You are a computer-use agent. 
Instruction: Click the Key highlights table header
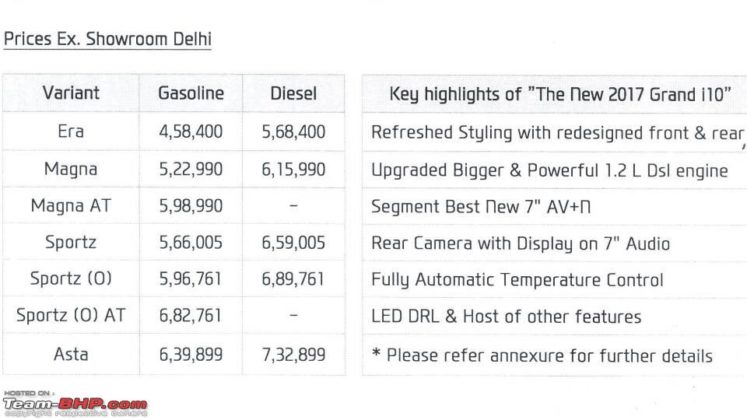552,94
